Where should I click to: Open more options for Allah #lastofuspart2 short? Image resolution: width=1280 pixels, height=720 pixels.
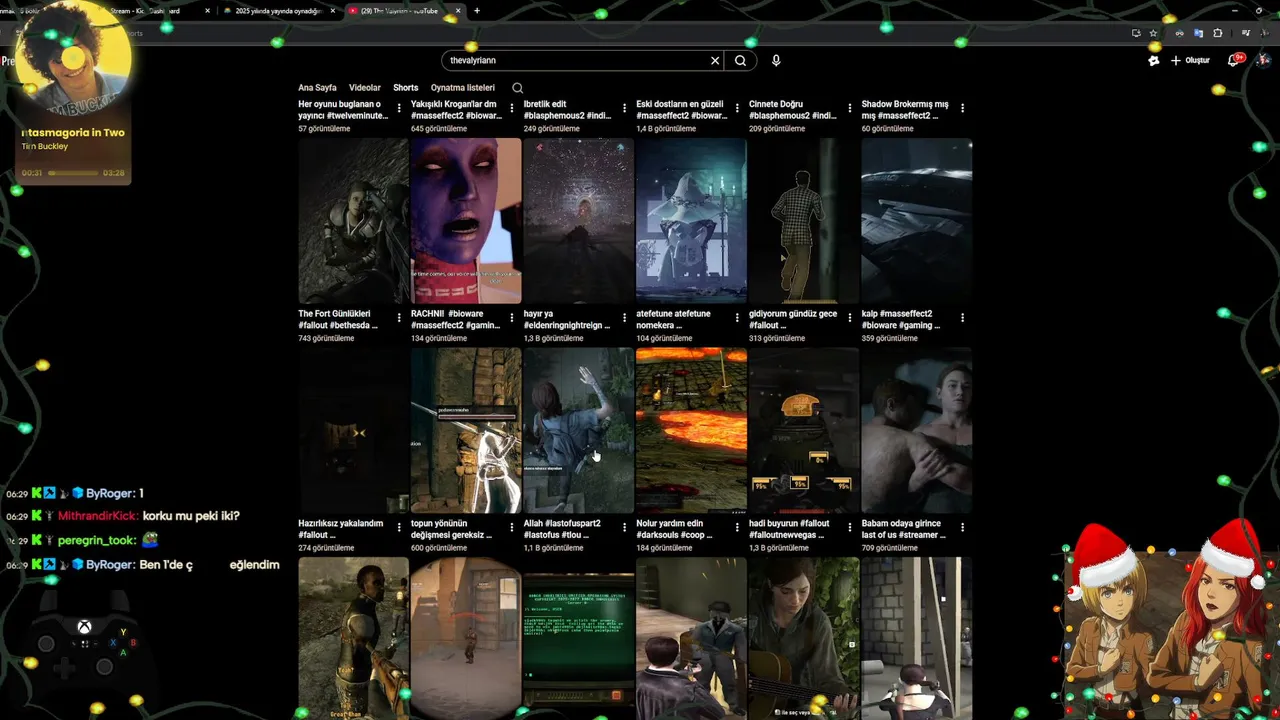624,528
